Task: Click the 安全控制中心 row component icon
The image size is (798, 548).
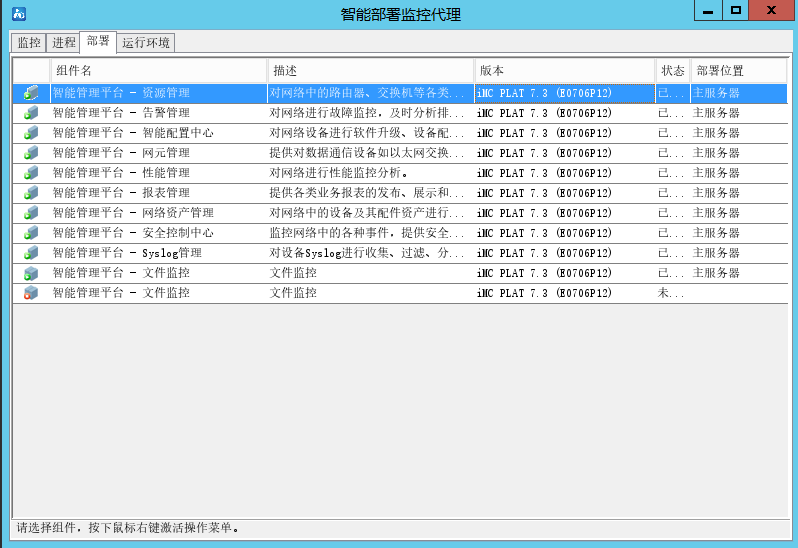Action: pos(31,233)
